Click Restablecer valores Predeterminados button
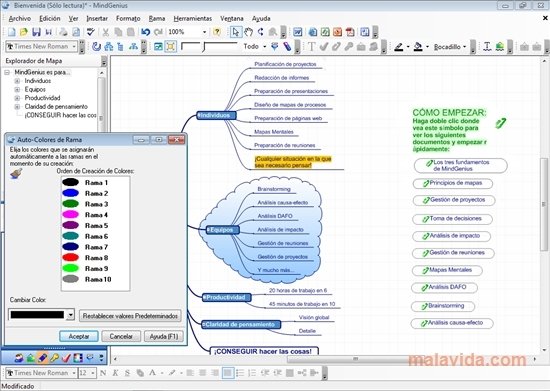 click(x=130, y=316)
